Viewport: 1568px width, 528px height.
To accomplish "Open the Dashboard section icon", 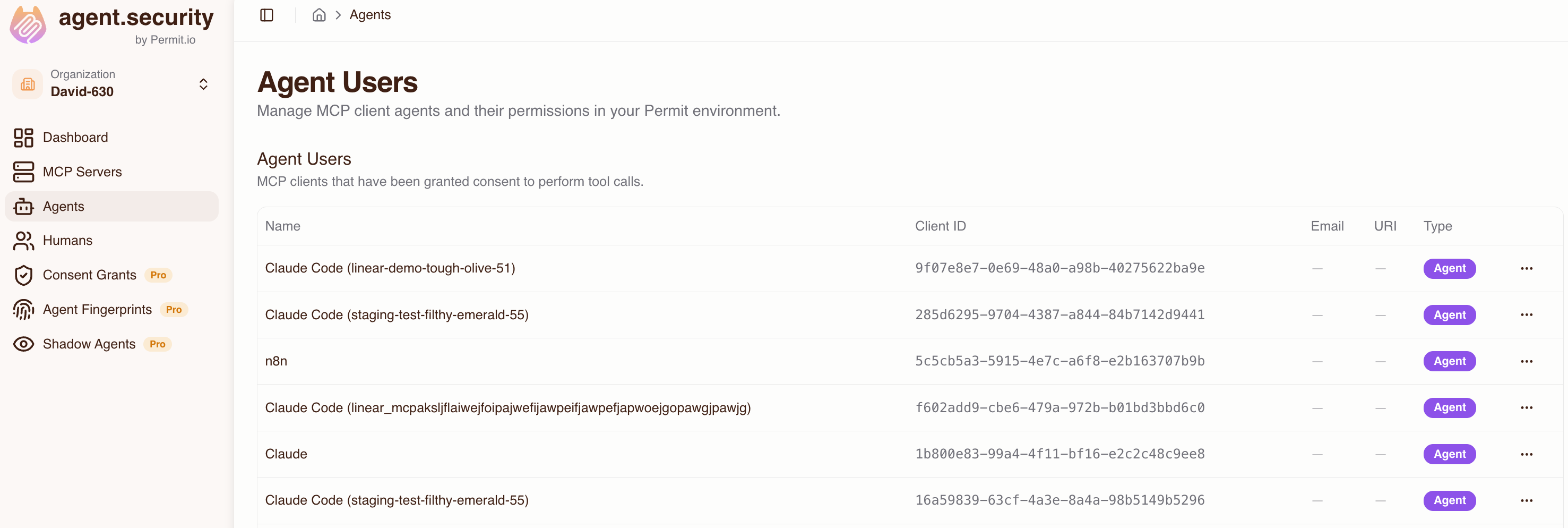I will tap(23, 138).
